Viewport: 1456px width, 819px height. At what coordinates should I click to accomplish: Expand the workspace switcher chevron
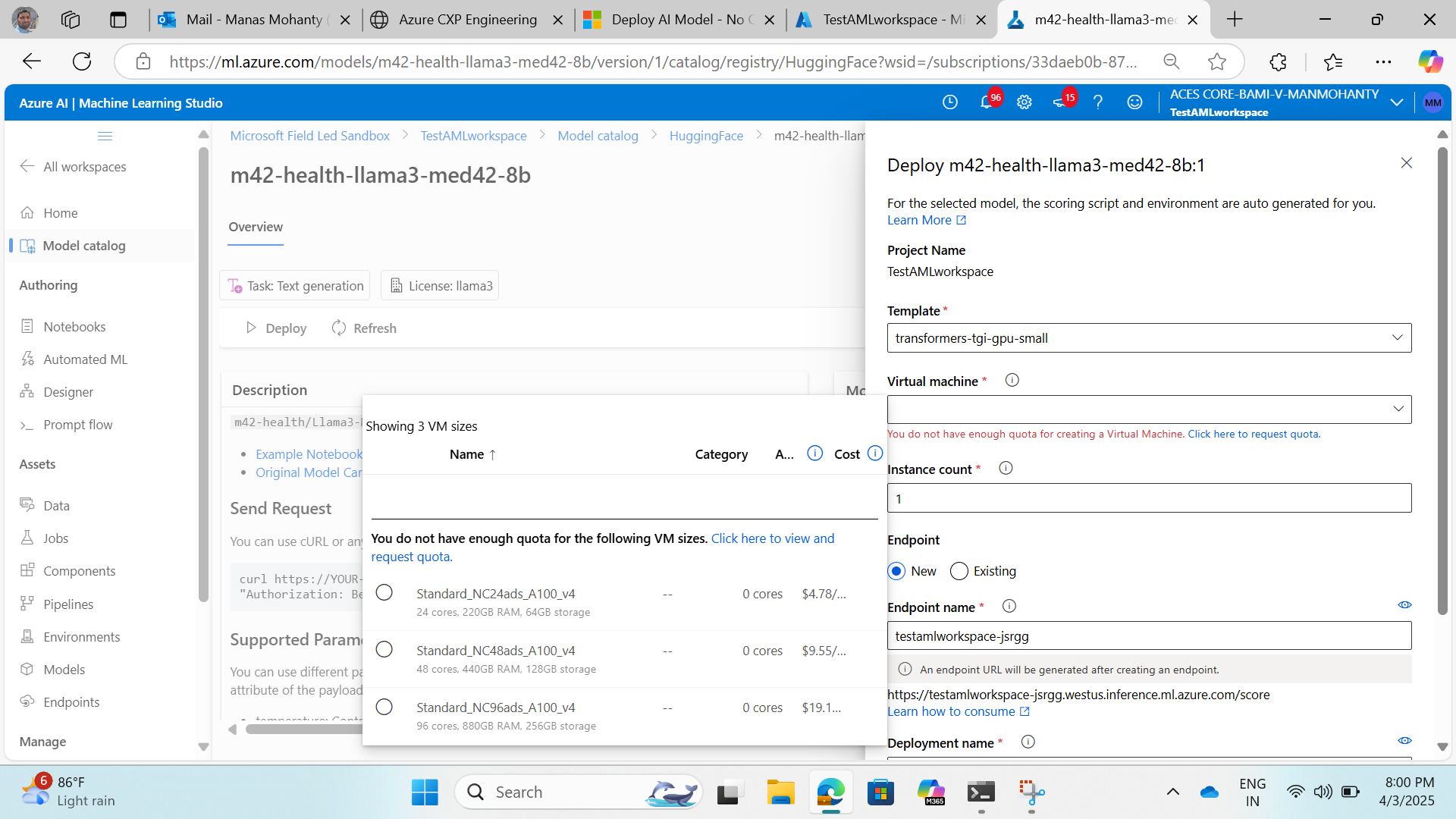(1396, 102)
